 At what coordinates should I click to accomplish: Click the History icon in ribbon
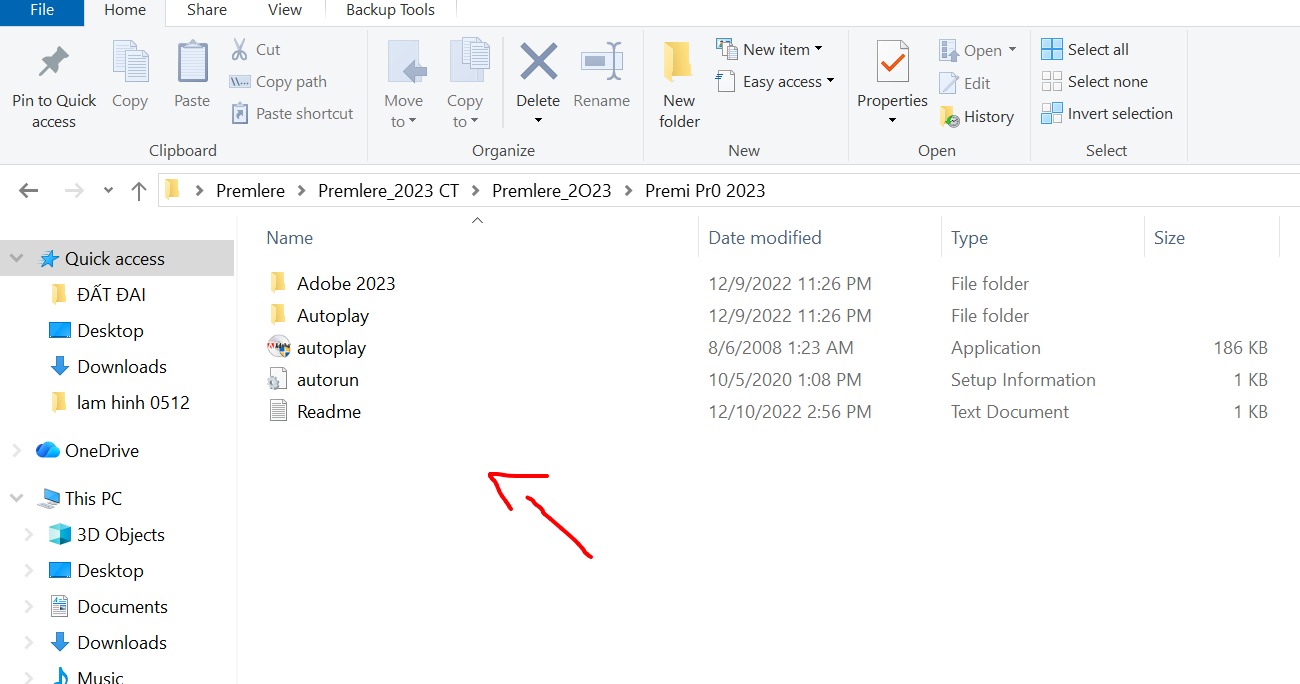coord(977,117)
